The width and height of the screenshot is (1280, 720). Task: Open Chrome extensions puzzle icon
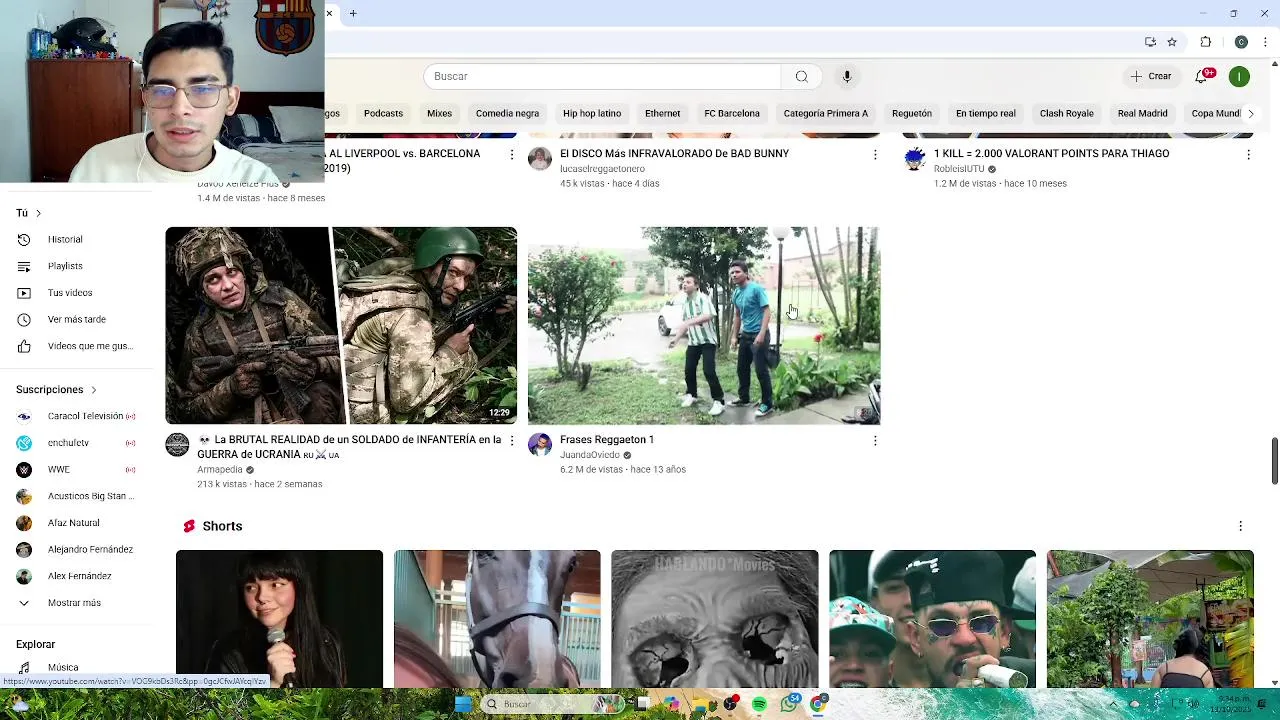1206,42
